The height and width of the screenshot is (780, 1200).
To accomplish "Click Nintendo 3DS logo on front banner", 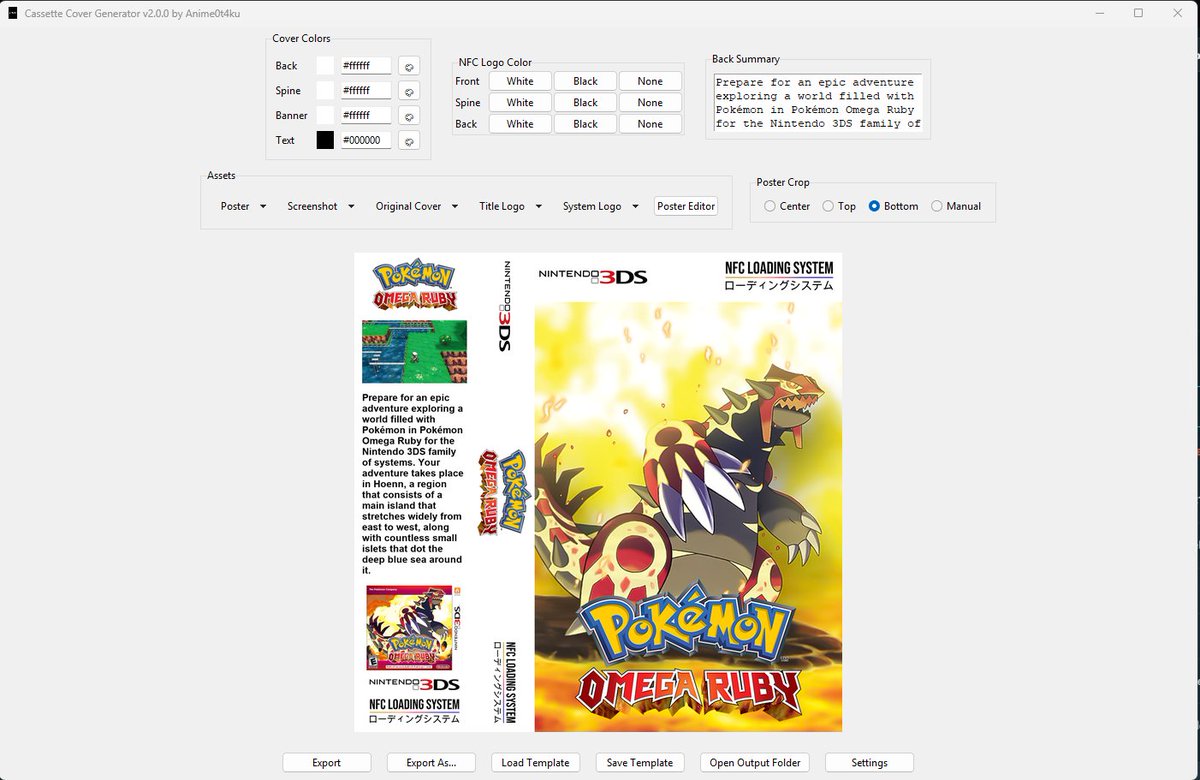I will point(592,277).
